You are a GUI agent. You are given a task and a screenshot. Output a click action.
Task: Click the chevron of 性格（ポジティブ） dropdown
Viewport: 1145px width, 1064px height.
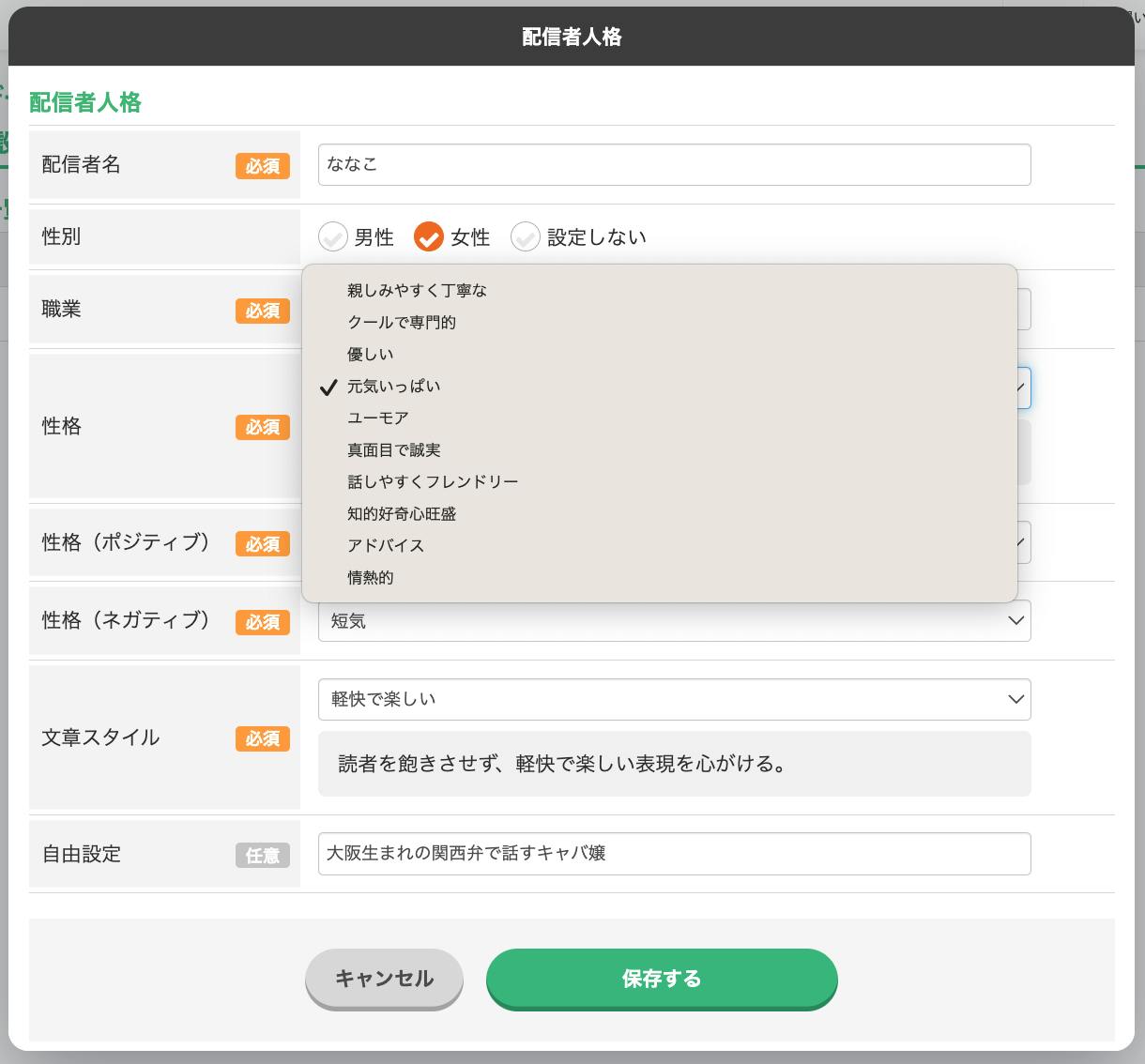click(1022, 542)
